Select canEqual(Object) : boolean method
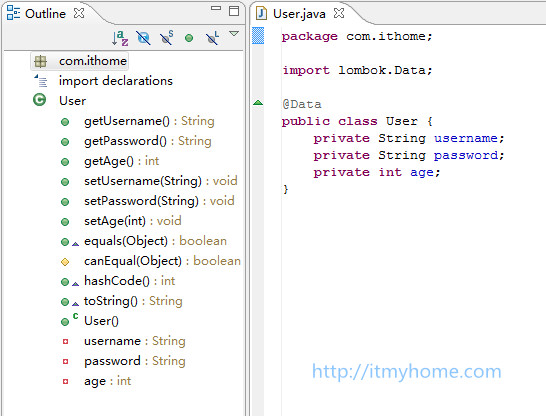This screenshot has width=546, height=416. tap(162, 261)
